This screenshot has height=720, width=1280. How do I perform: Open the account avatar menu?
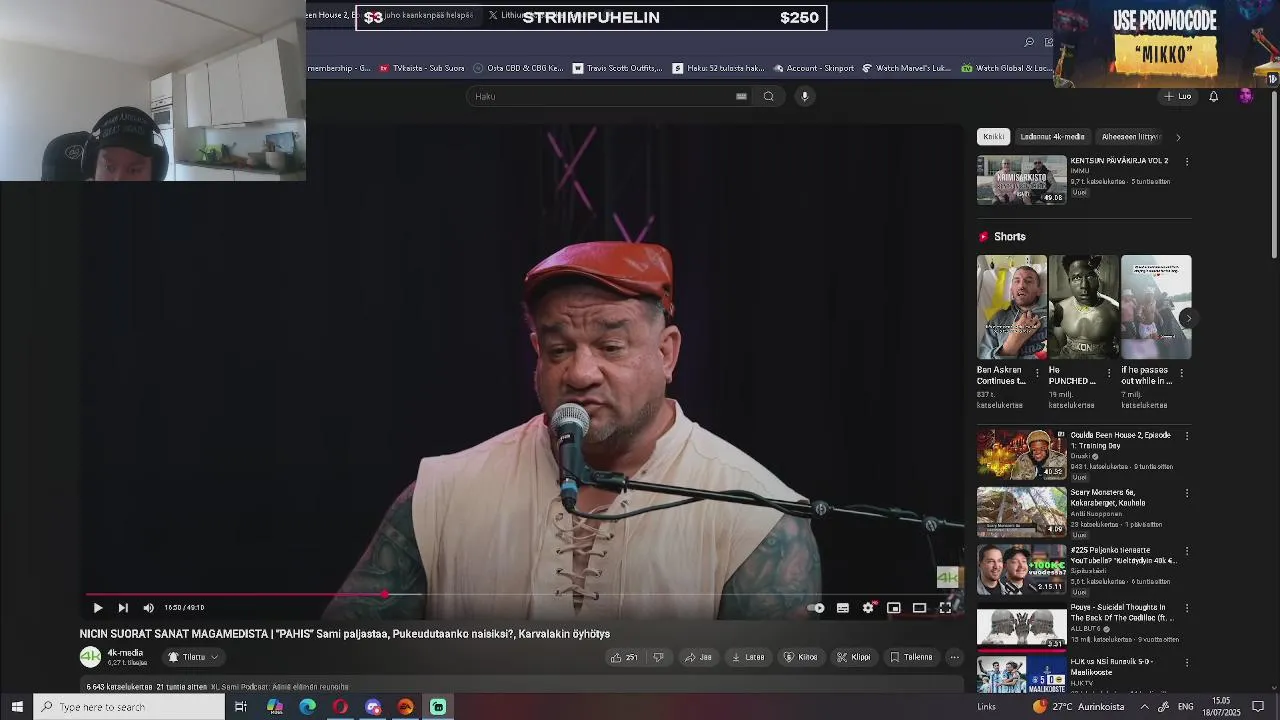pyautogui.click(x=1245, y=96)
